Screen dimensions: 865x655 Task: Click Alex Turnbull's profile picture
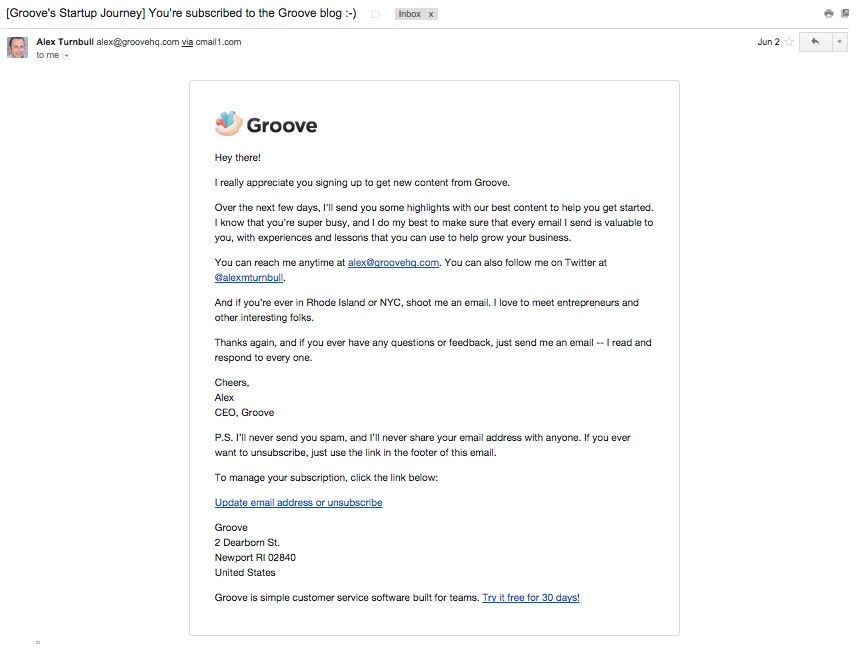(x=16, y=47)
